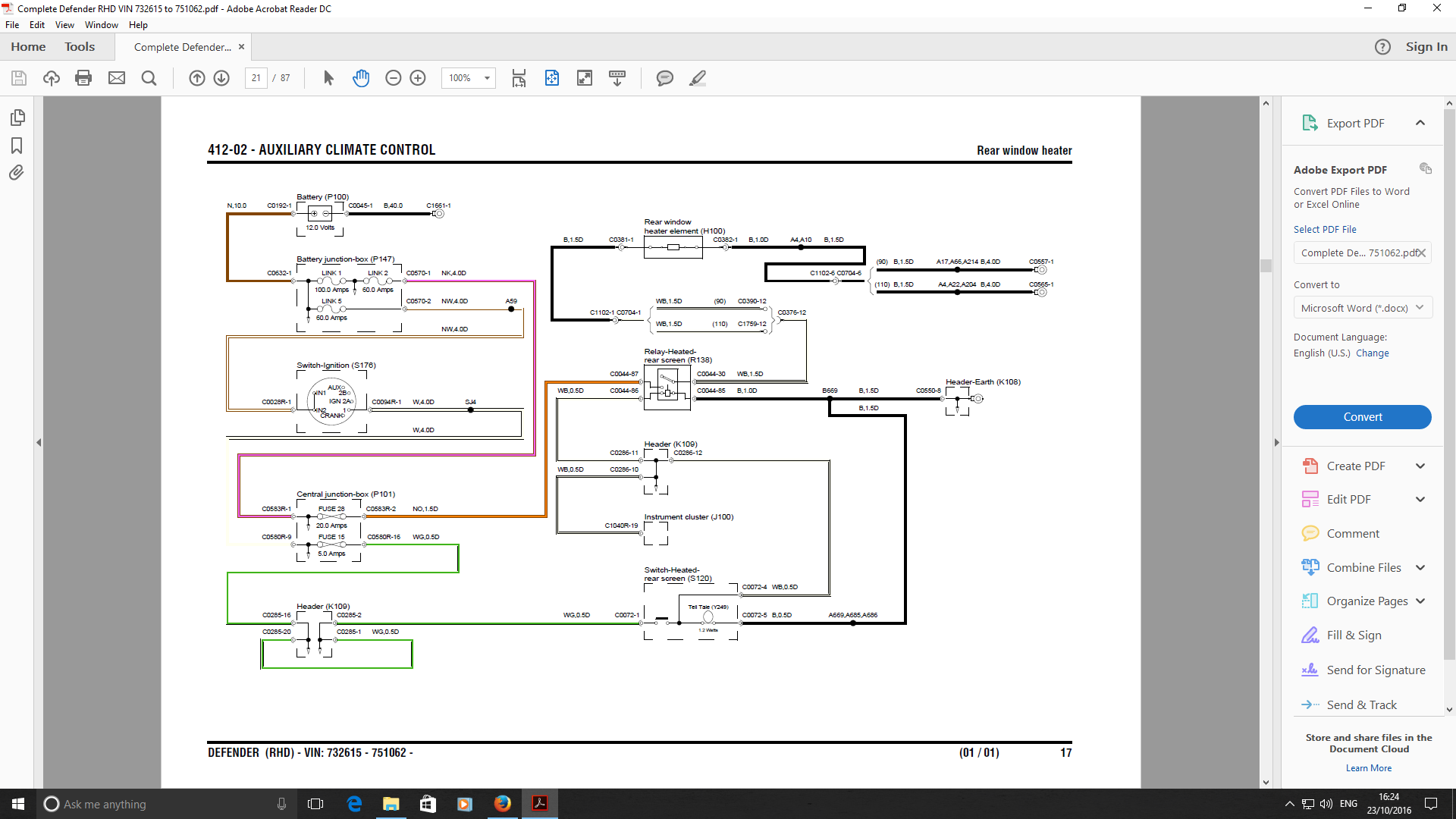Open the bookmarks panel
This screenshot has height=819, width=1456.
(17, 146)
